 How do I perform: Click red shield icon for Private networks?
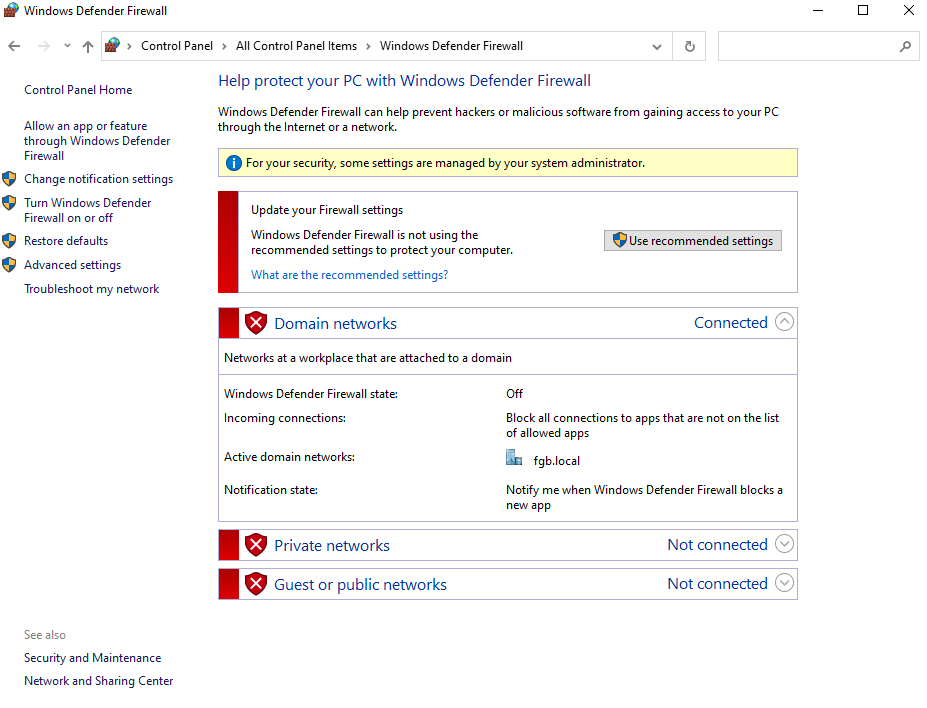255,545
